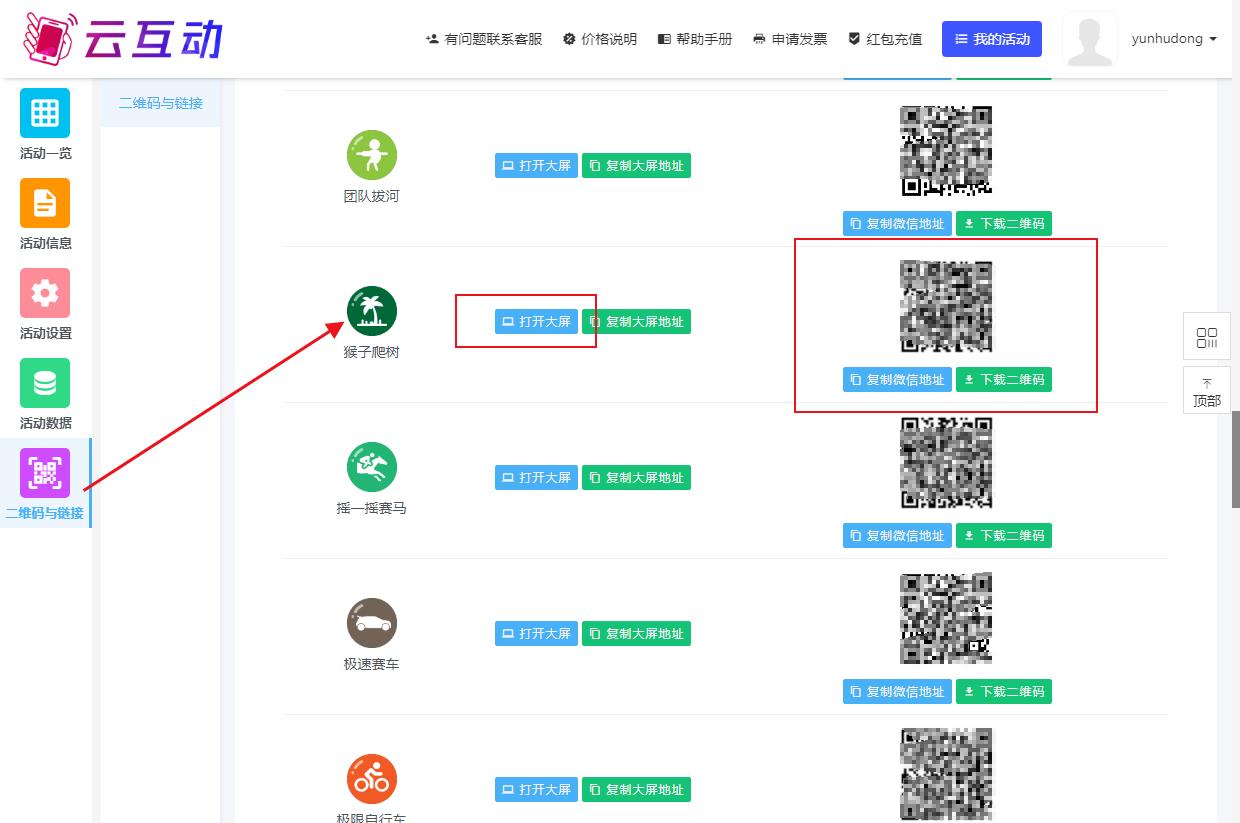Click 下载二维码 for 极速赛车
1240x823 pixels.
[x=1004, y=692]
